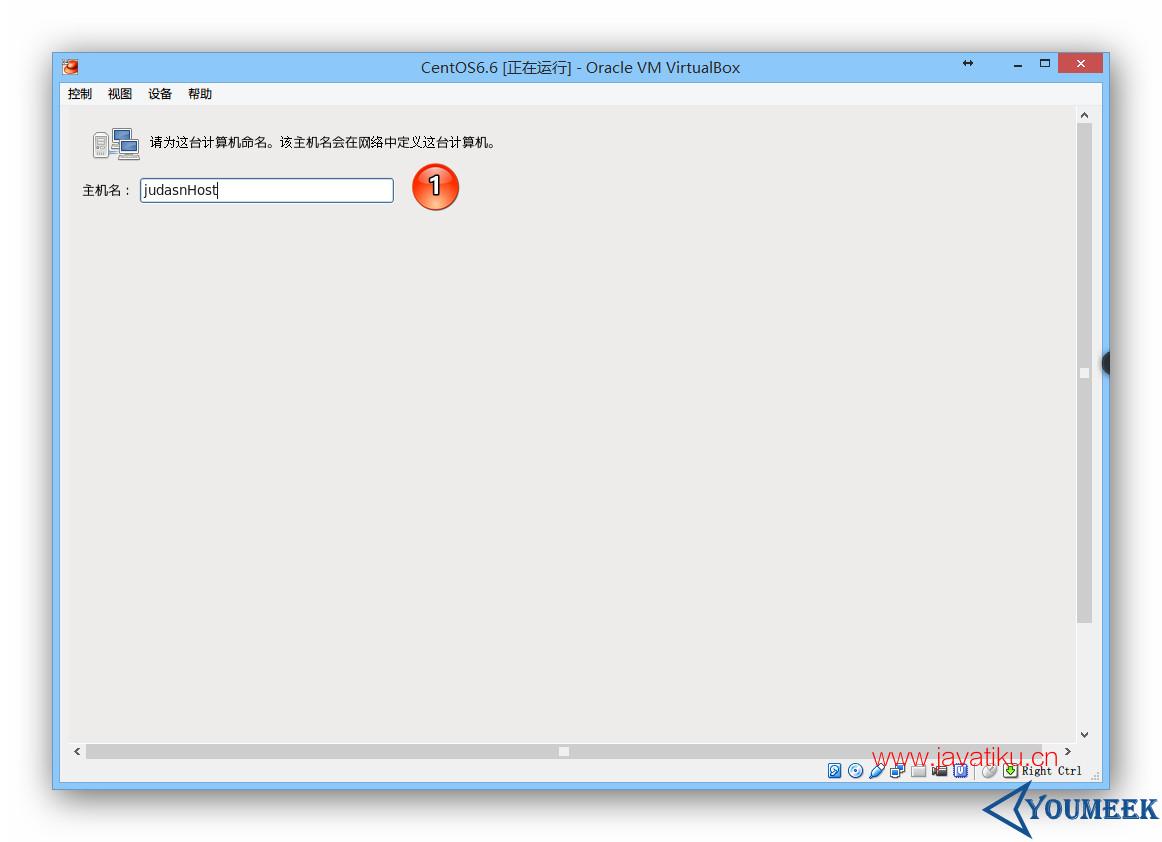This screenshot has width=1162, height=842.
Task: Click the horizontal scrollbar left arrow
Action: (77, 752)
